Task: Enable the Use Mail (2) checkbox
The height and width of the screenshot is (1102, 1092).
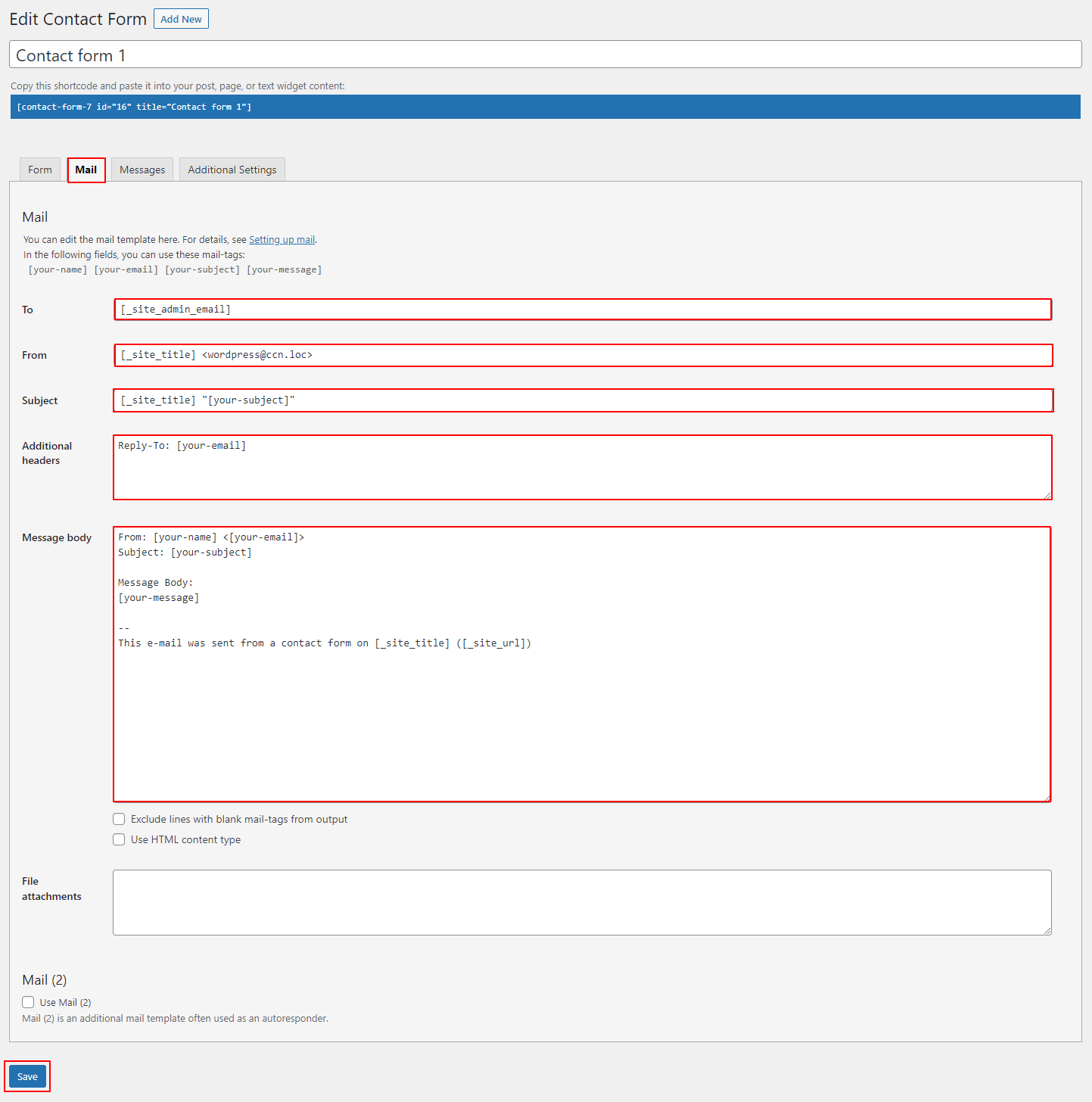Action: point(28,1002)
